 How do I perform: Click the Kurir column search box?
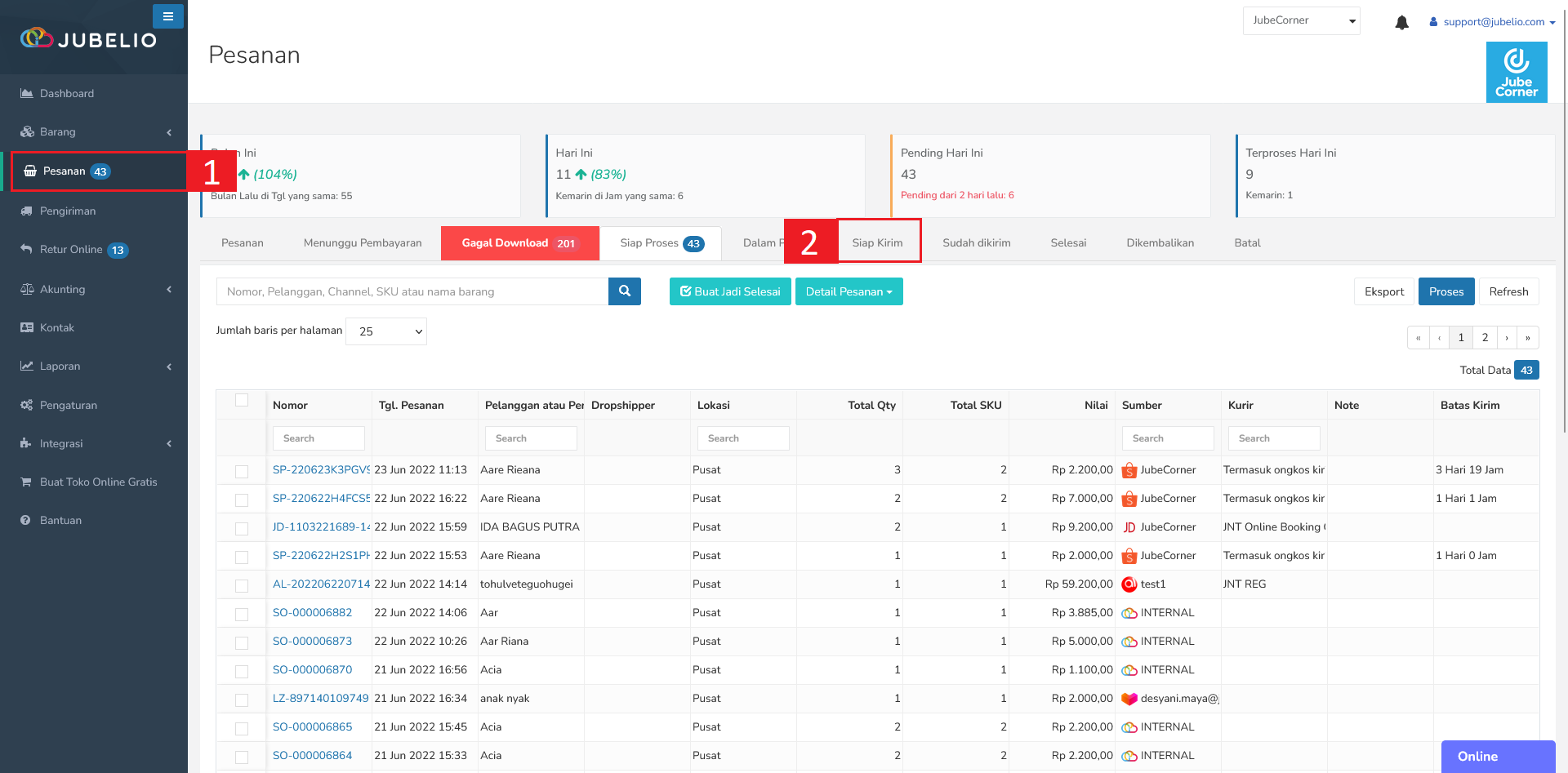[x=1274, y=438]
